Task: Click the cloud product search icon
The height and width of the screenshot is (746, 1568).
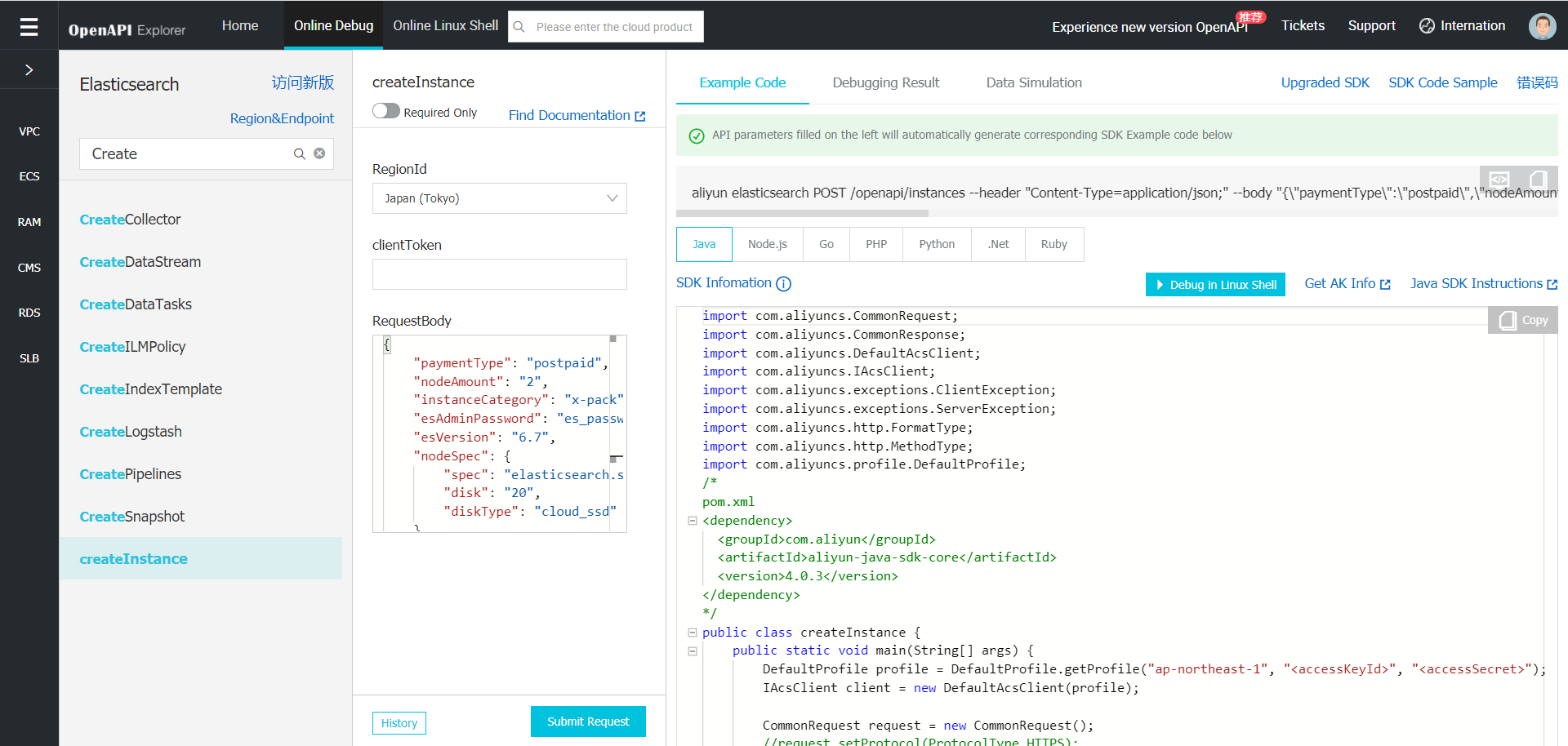Action: [x=519, y=27]
